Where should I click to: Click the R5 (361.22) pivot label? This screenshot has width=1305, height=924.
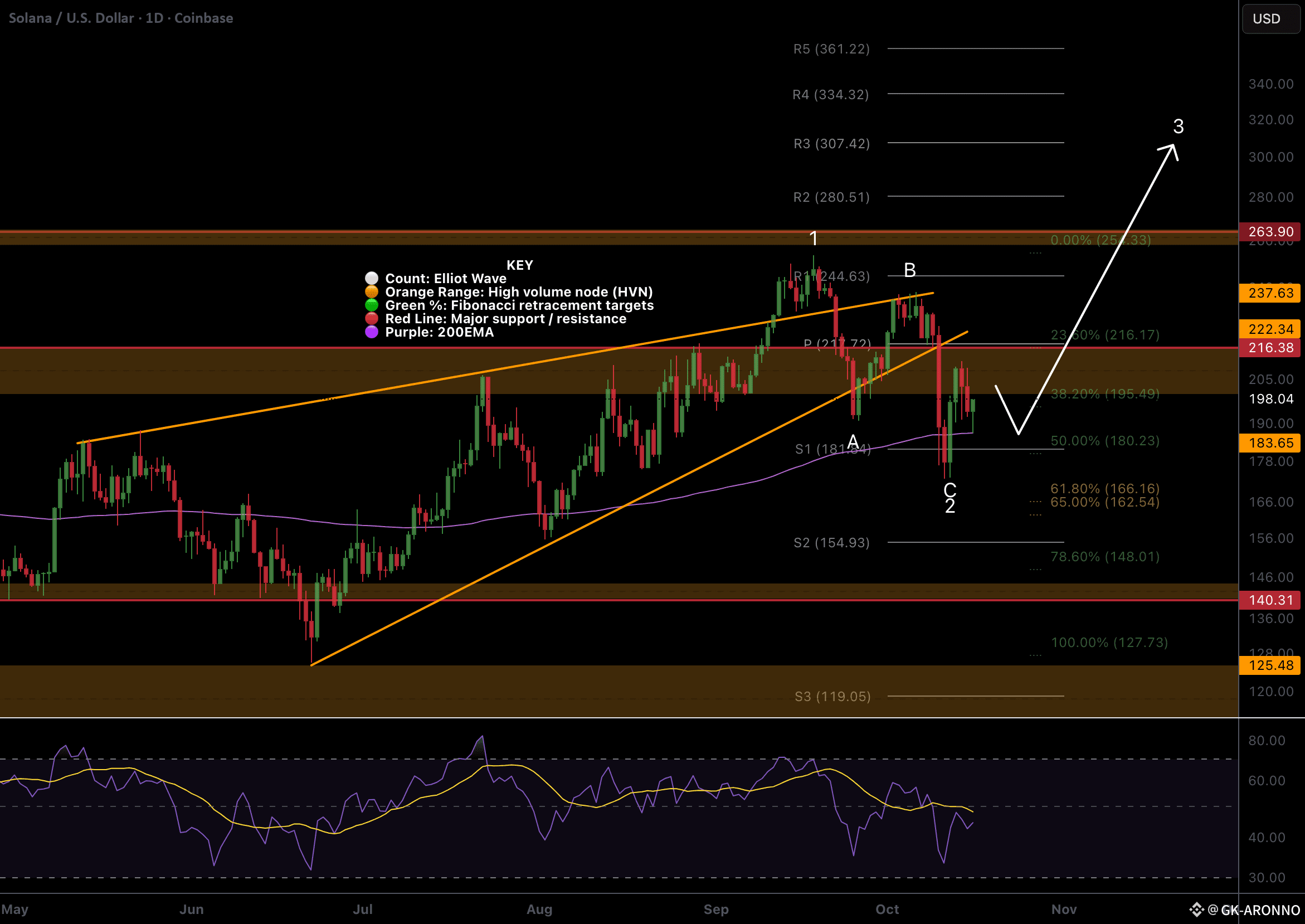[831, 49]
